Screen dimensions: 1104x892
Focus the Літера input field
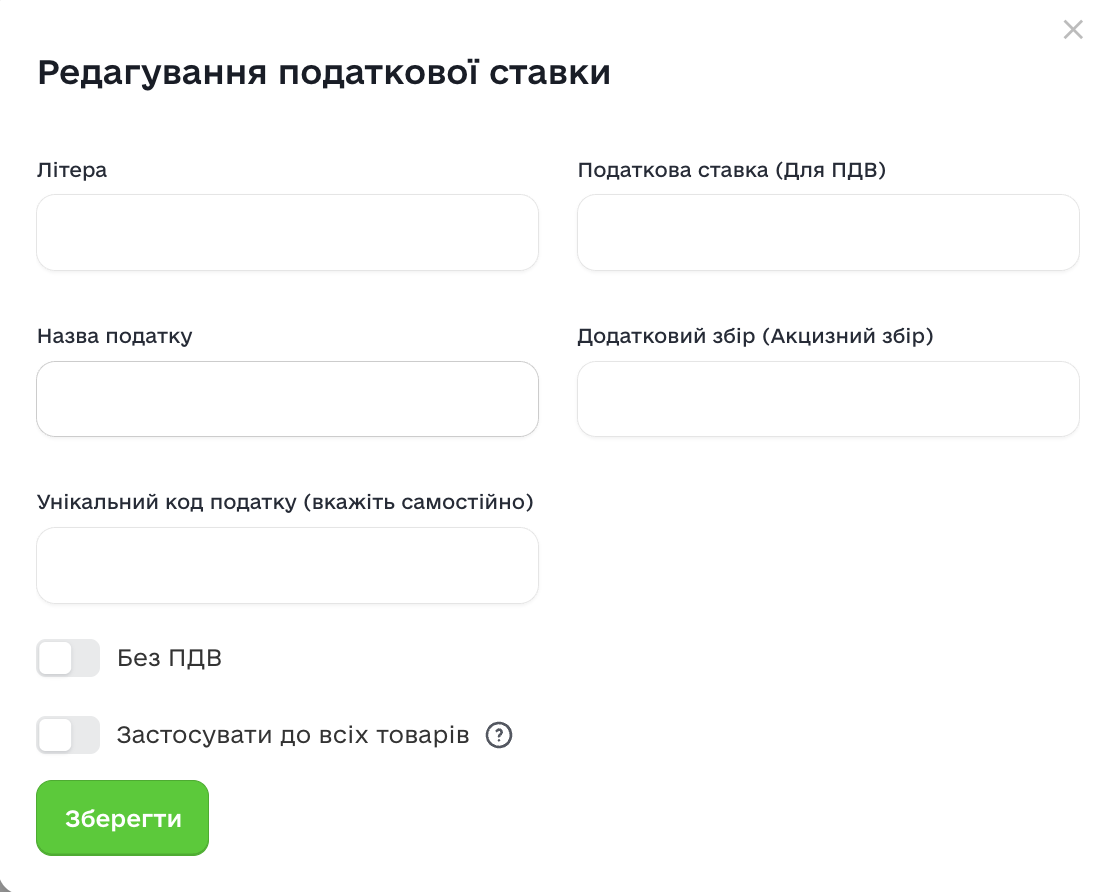(x=287, y=233)
